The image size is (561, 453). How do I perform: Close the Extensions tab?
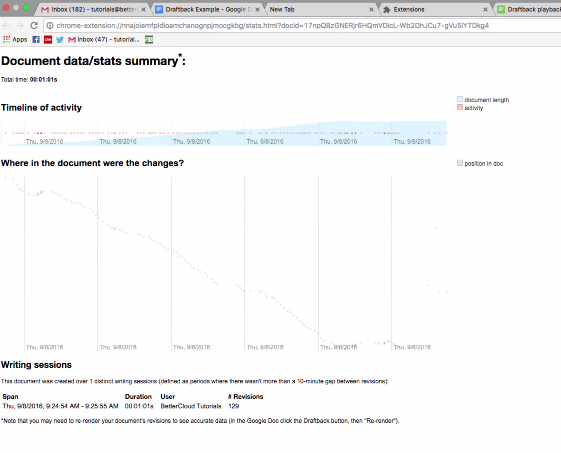(x=485, y=10)
